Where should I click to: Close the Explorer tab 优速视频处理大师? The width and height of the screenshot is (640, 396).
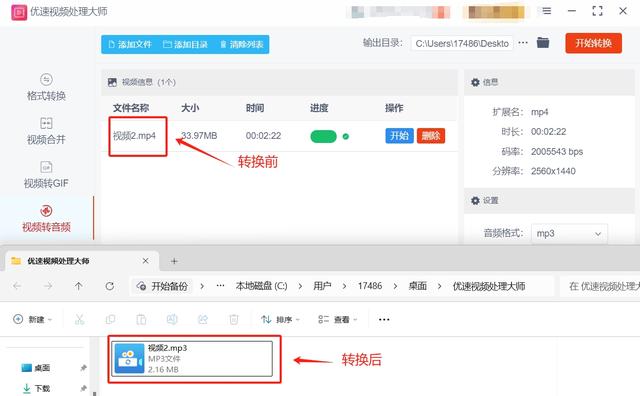coord(146,261)
